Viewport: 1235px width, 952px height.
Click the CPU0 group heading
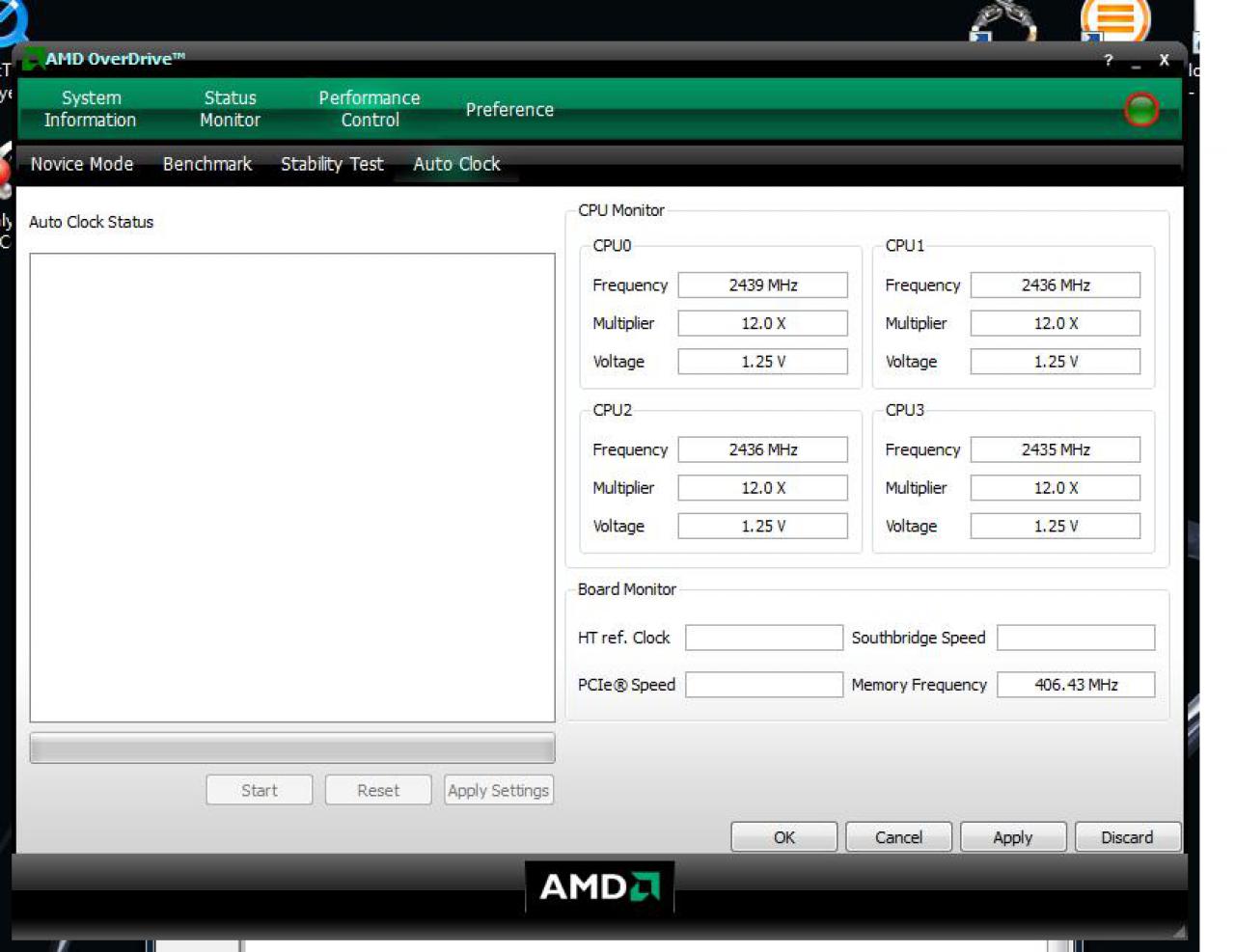pyautogui.click(x=612, y=246)
